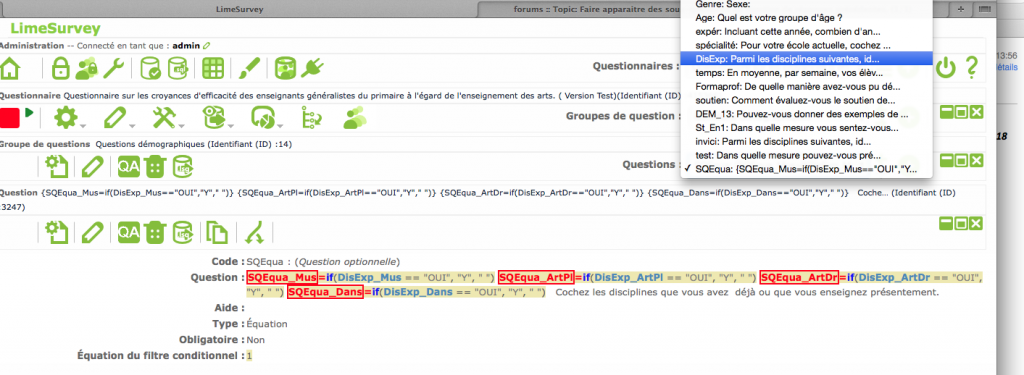Image resolution: width=1024 pixels, height=375 pixels.
Task: Open user groups with padlock icon
Action: pyautogui.click(x=87, y=67)
